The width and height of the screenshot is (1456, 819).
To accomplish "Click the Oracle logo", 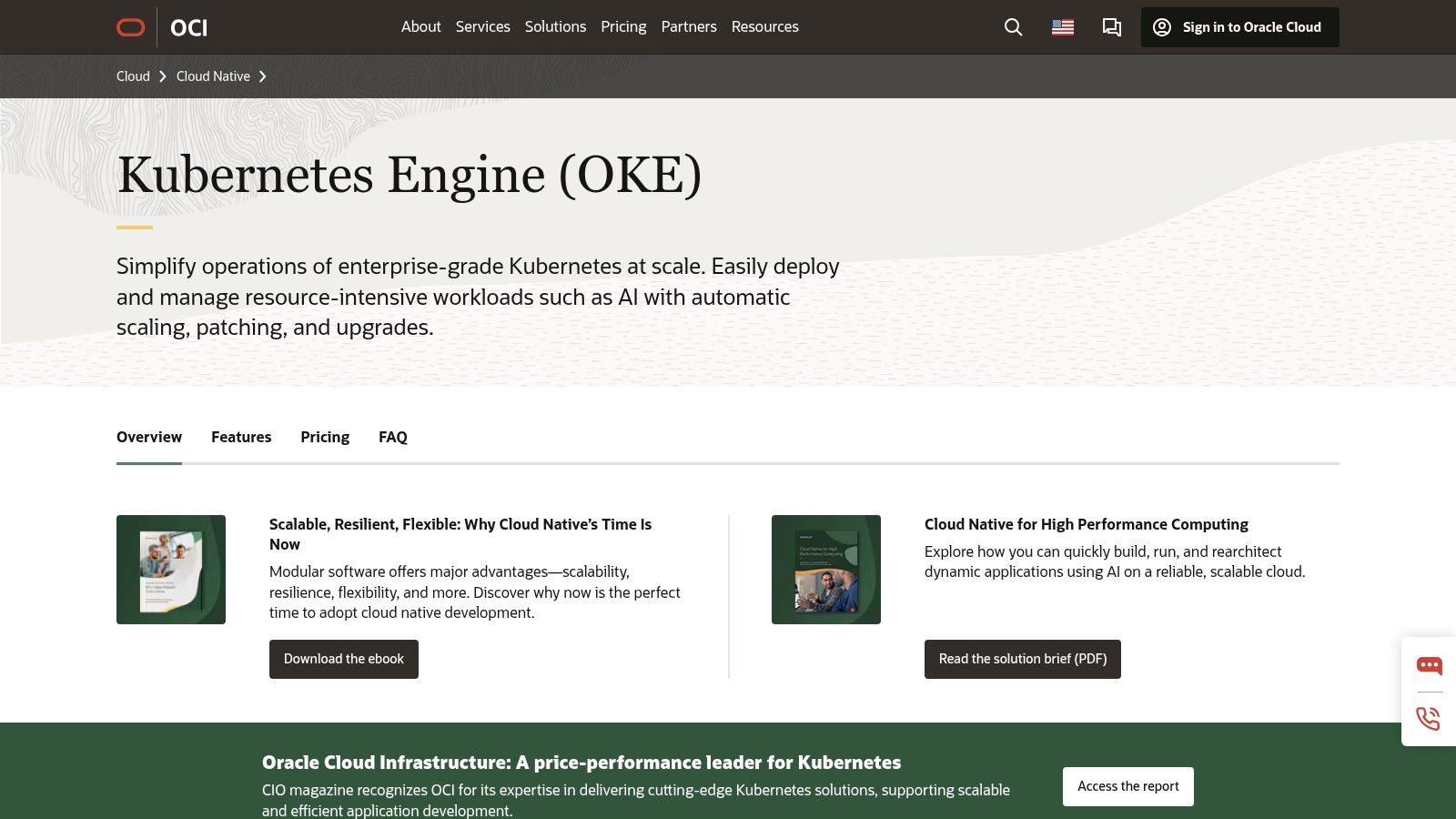I will pyautogui.click(x=130, y=26).
